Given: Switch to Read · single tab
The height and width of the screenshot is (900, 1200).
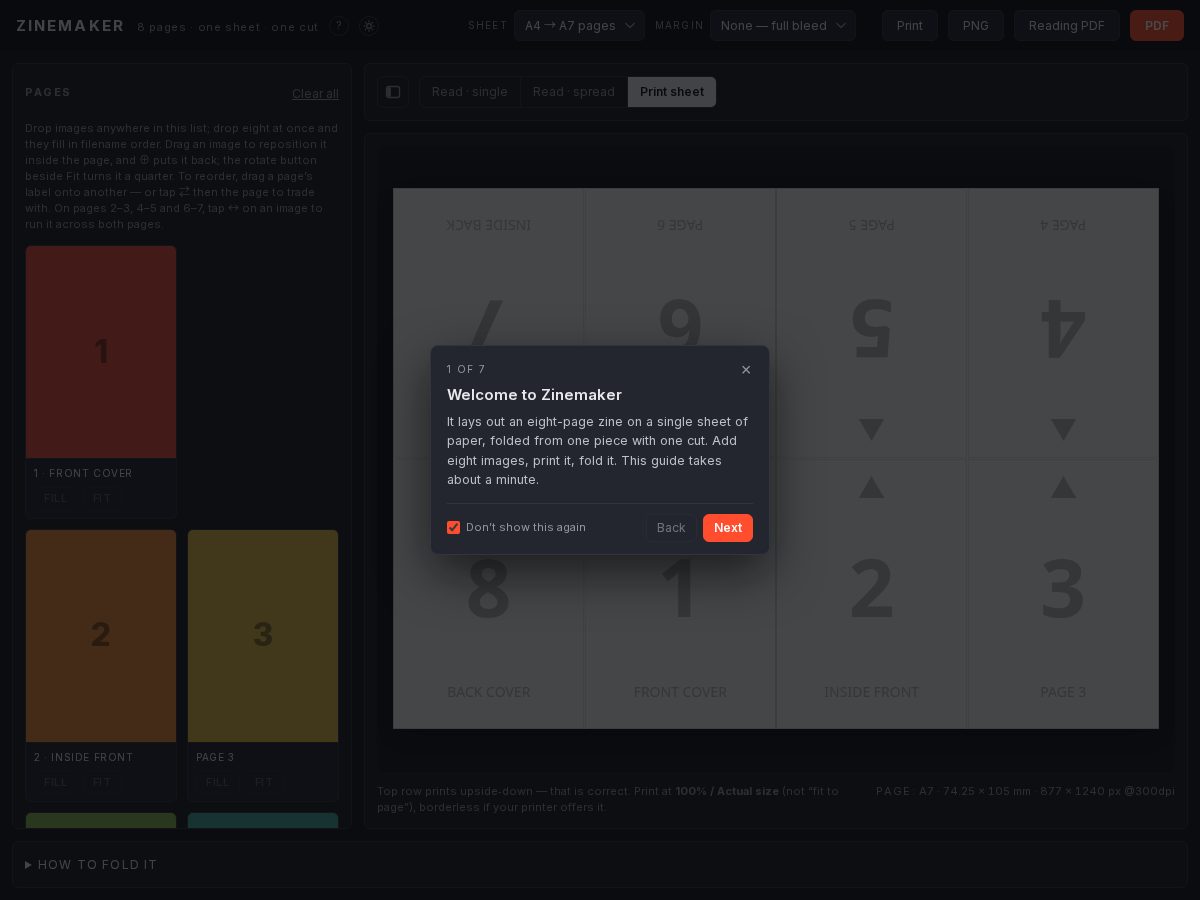Looking at the screenshot, I should (470, 92).
